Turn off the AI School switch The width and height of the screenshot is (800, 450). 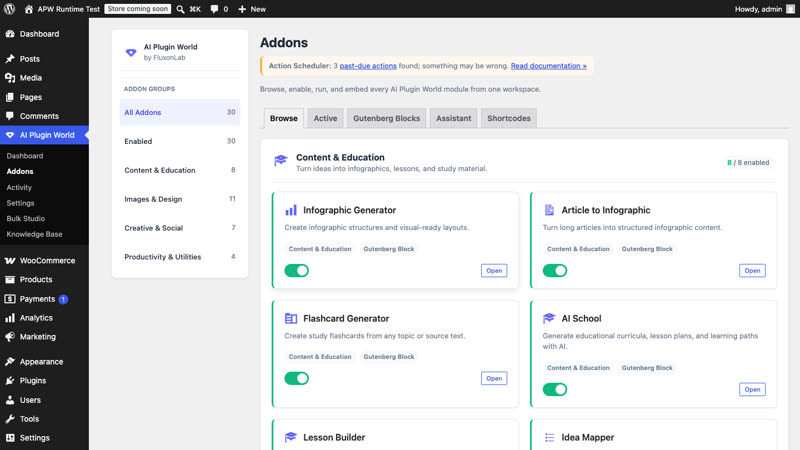coord(555,390)
